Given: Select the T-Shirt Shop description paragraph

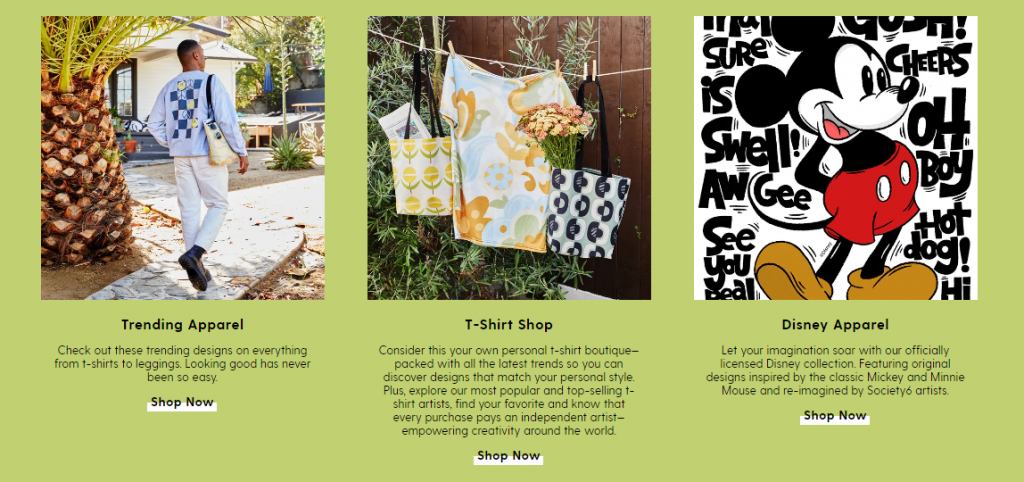Looking at the screenshot, I should pos(509,391).
